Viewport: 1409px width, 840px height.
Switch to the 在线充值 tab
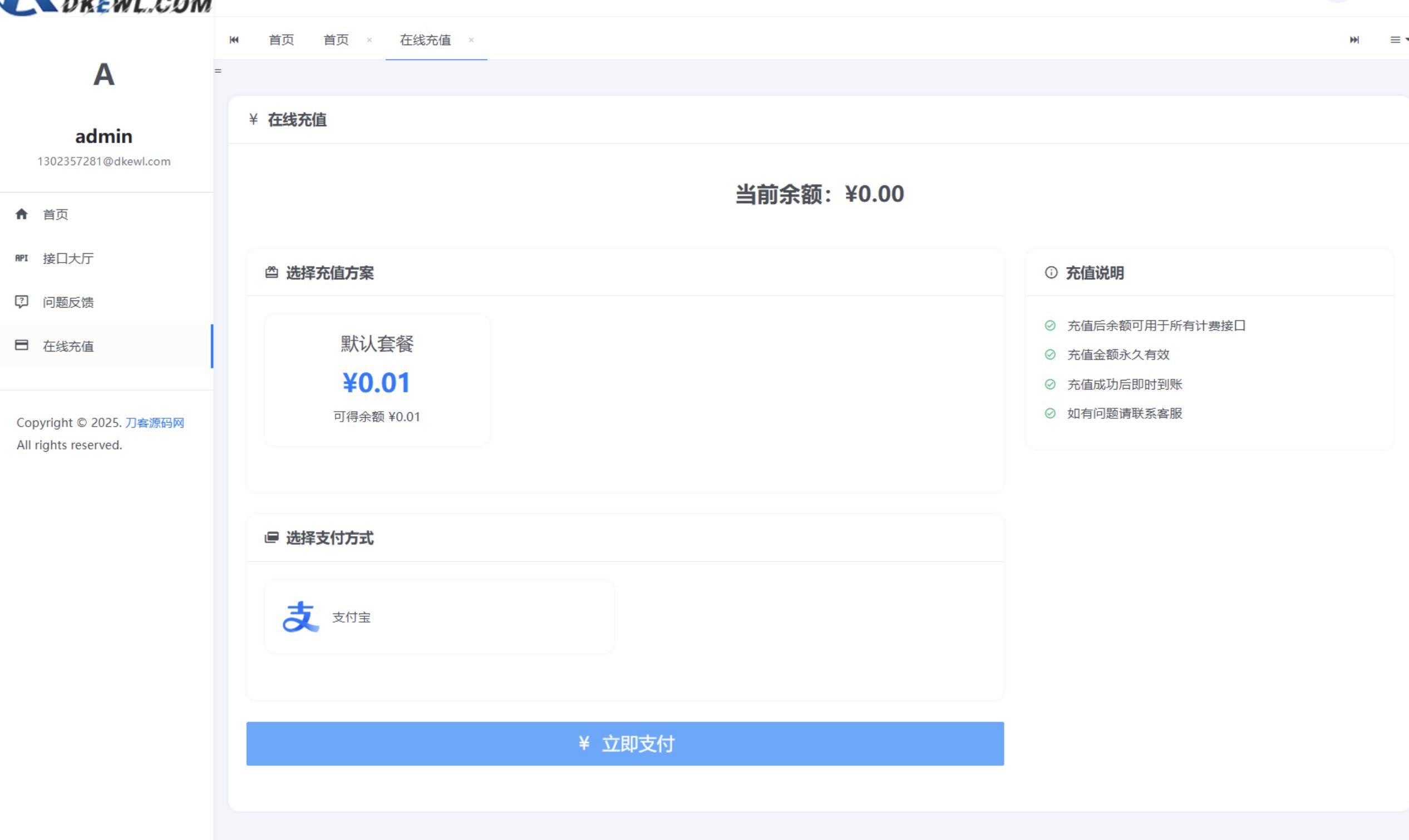(x=425, y=39)
